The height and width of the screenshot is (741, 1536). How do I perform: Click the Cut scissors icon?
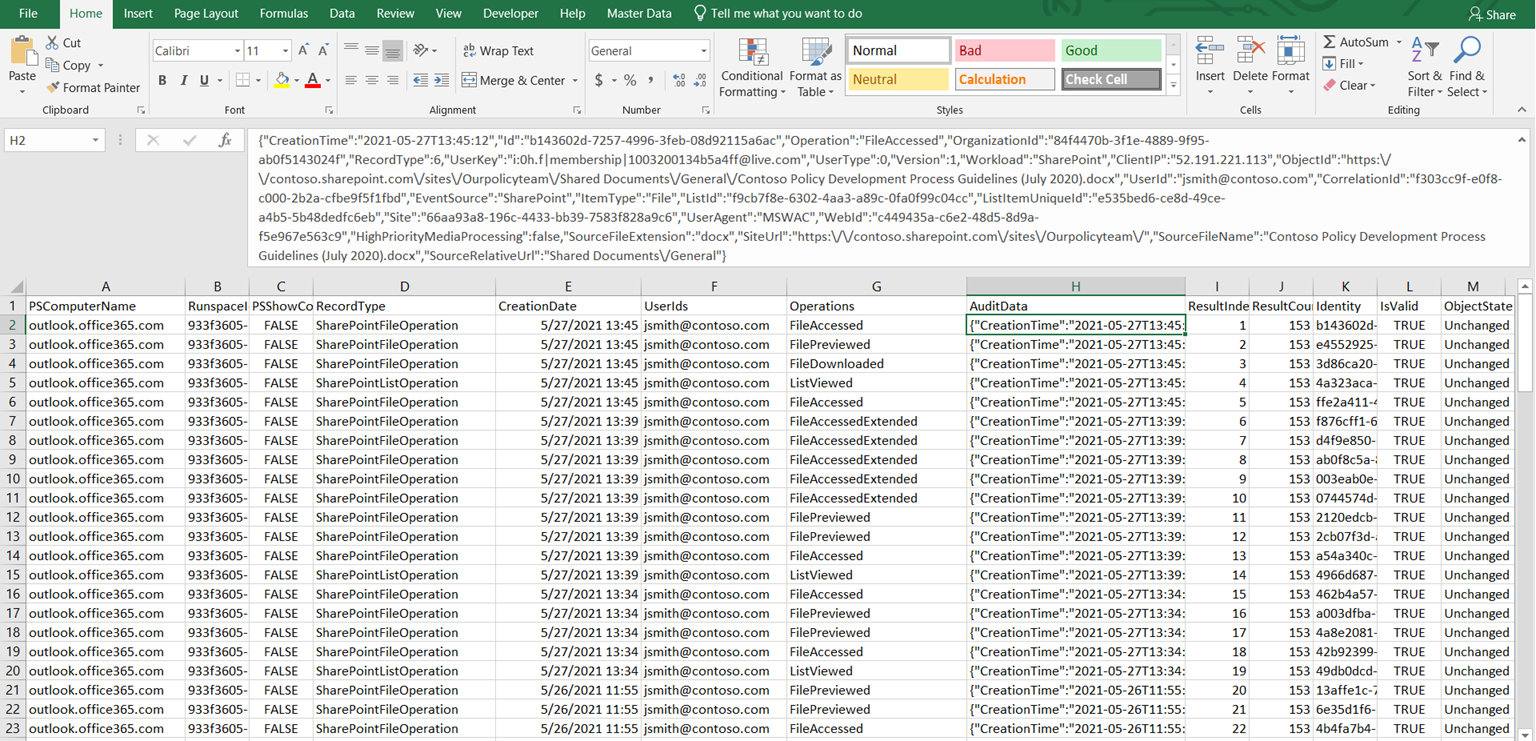tap(52, 43)
